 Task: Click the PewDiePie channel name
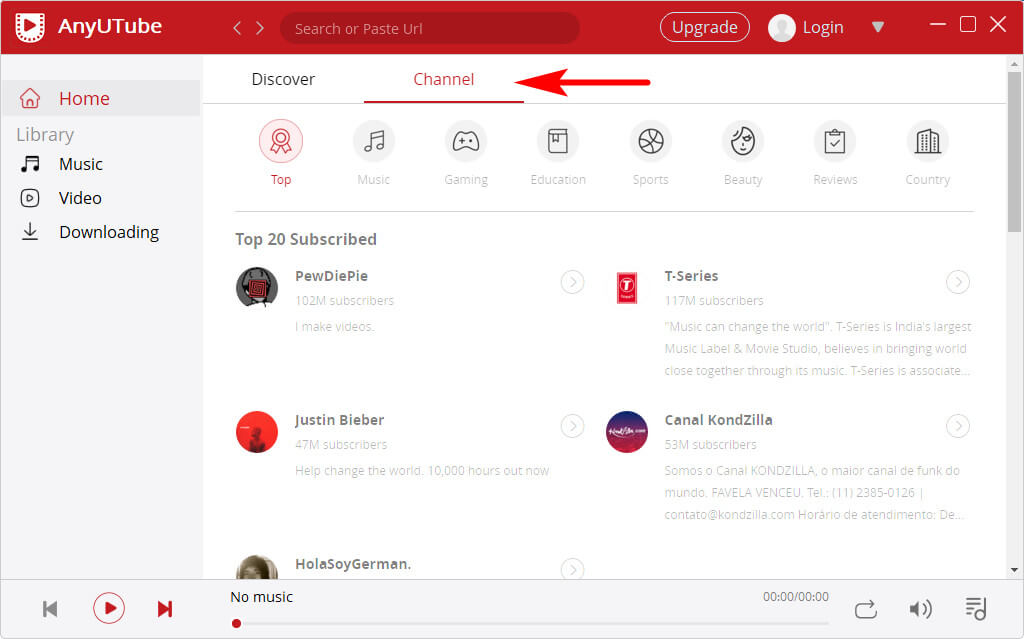tap(331, 276)
